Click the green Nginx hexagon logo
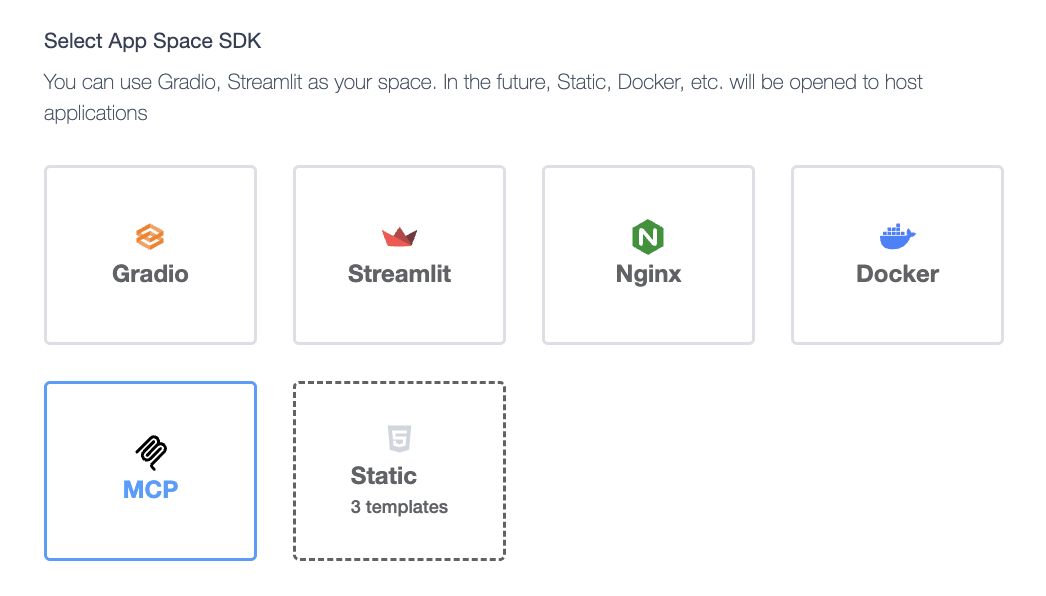This screenshot has height=596, width=1046. 648,237
